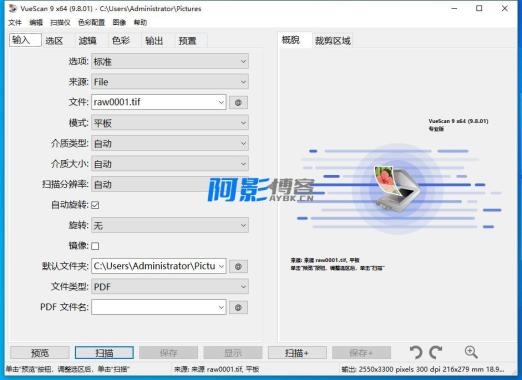Enable the 镜像 mirror checkbox

(95, 246)
